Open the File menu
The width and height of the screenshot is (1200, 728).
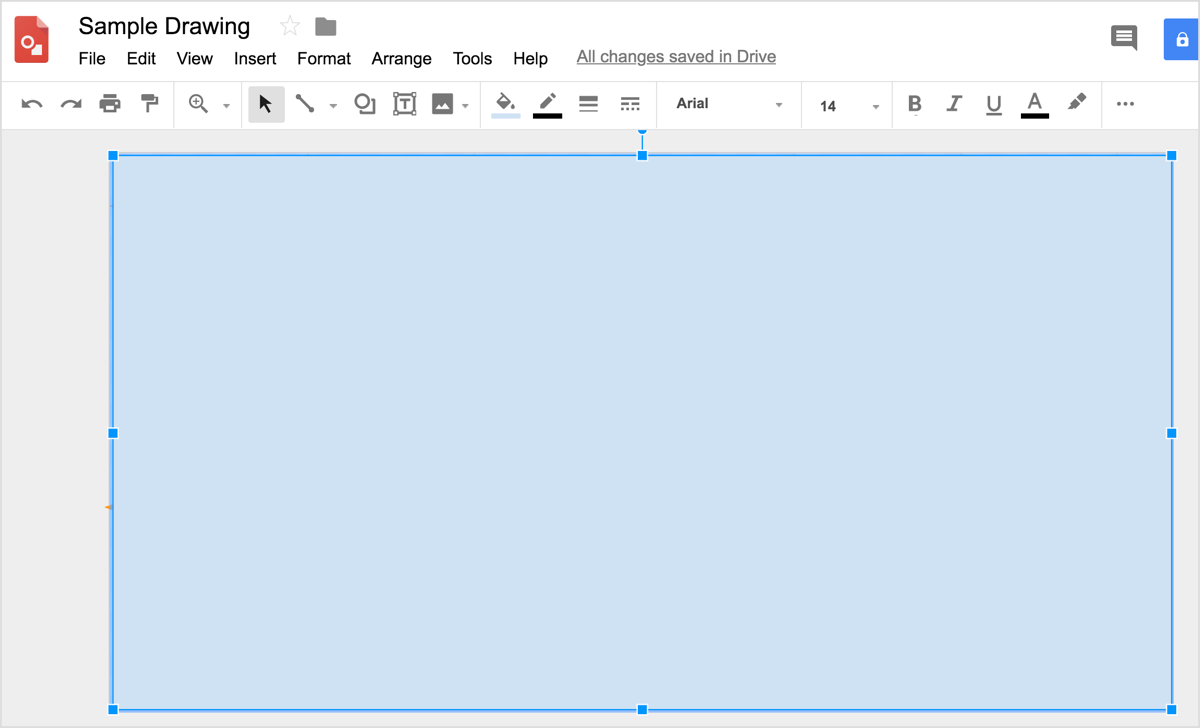(92, 58)
